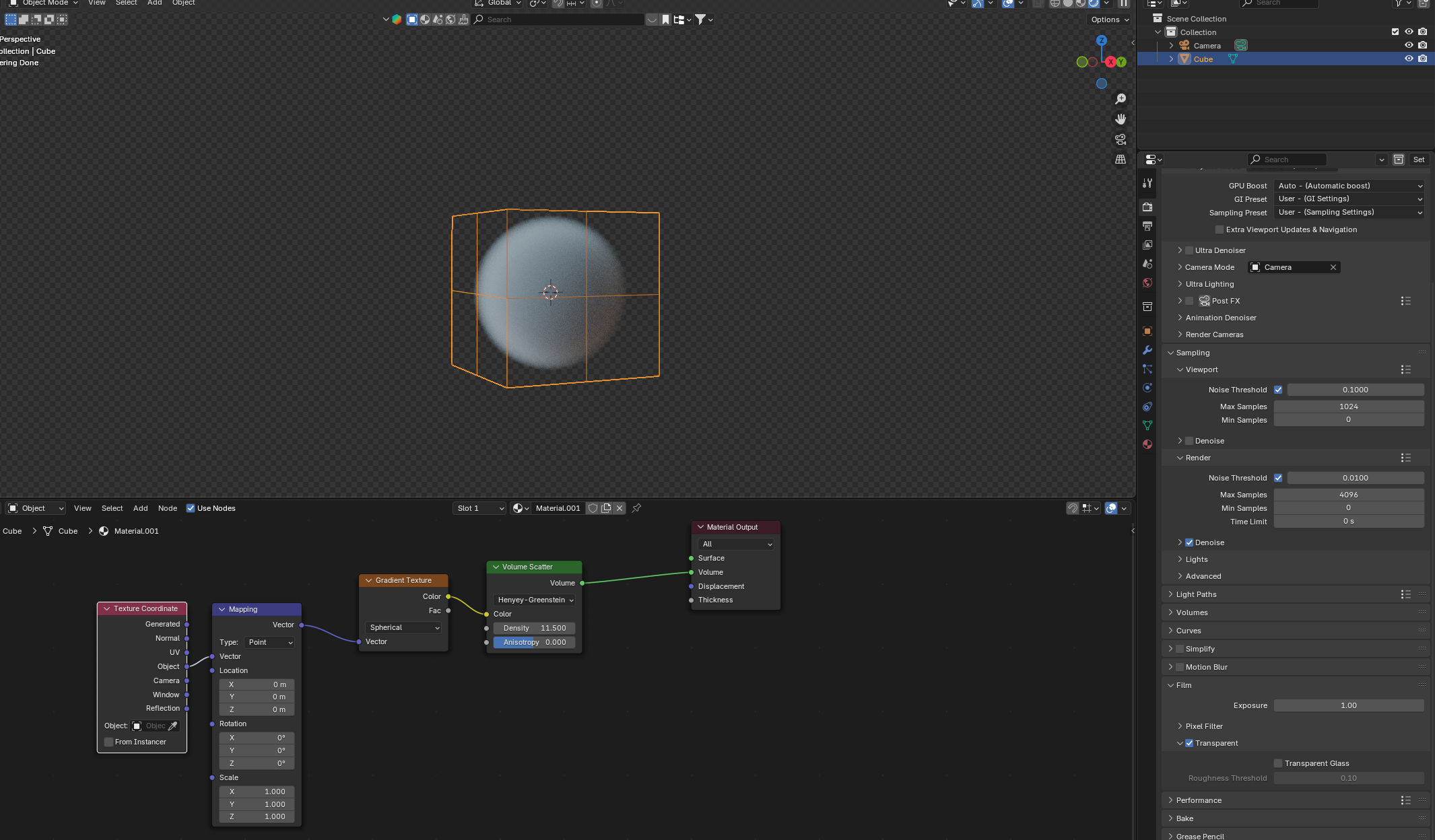Disable the Render Denoise checkbox
Viewport: 1435px width, 840px height.
coord(1189,542)
